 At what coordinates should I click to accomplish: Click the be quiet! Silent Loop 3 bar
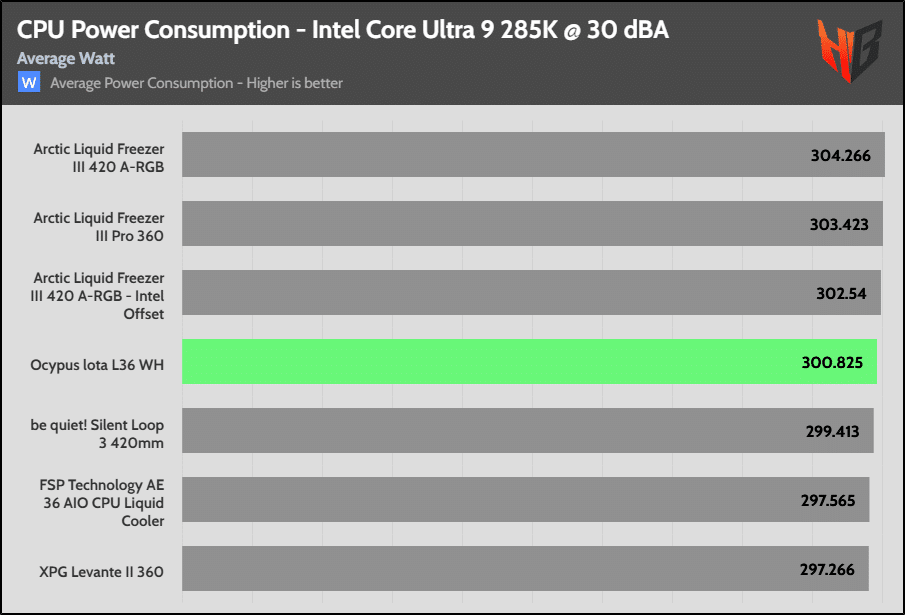(528, 430)
